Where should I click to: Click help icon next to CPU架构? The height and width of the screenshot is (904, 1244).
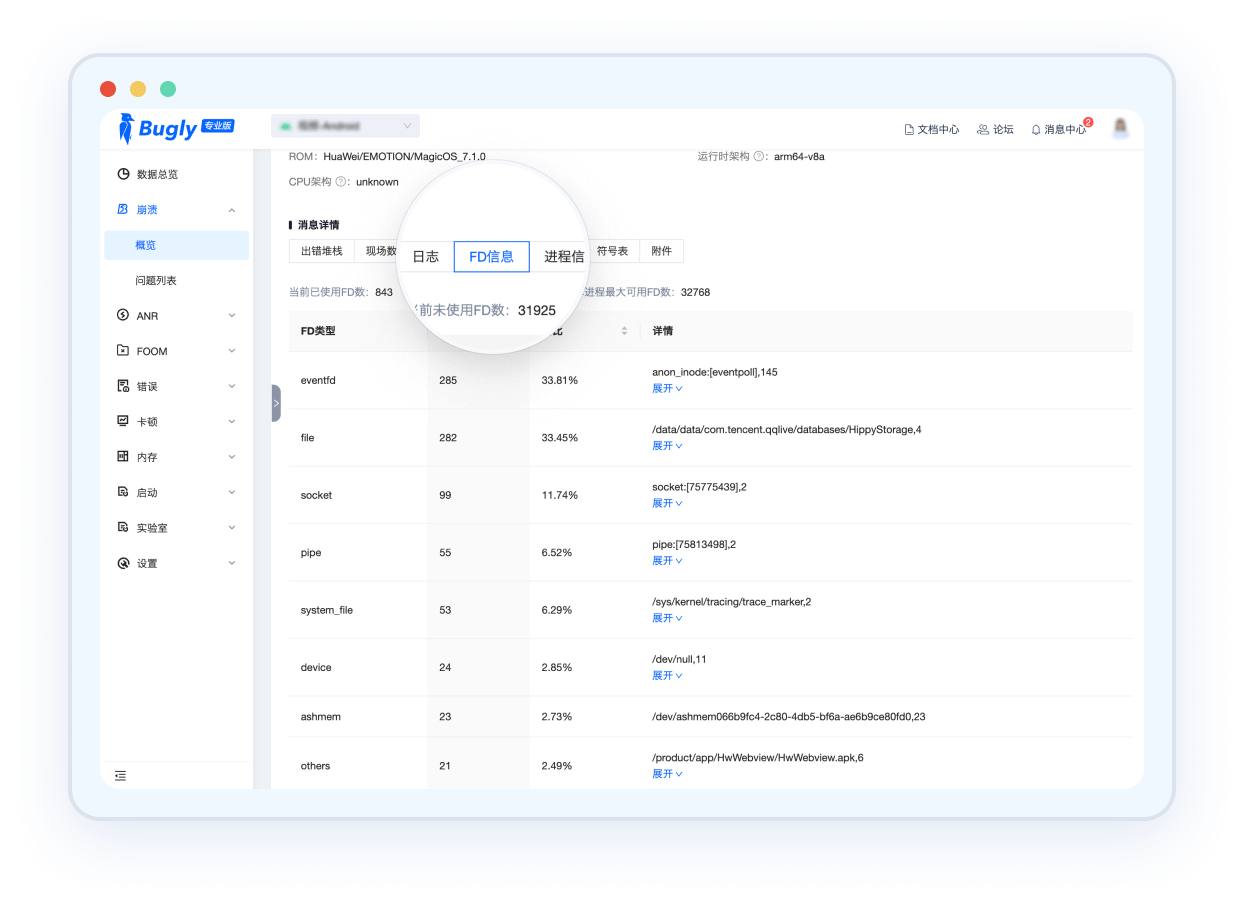tap(341, 182)
